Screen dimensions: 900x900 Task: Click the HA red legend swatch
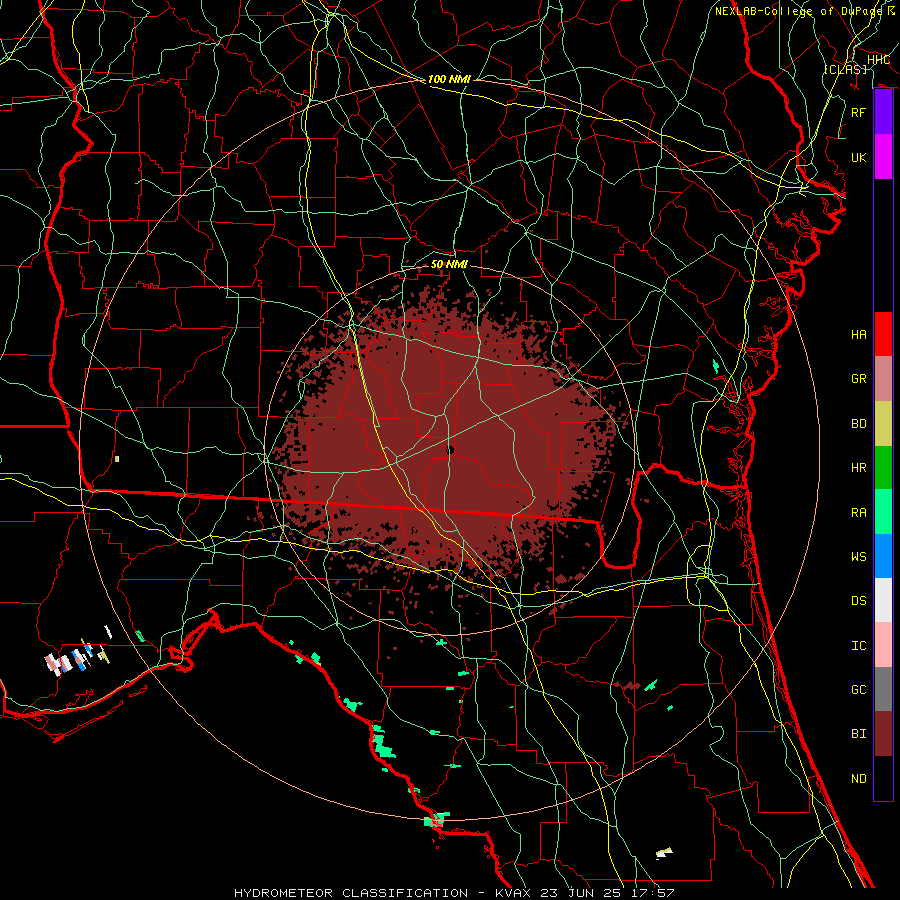[883, 334]
